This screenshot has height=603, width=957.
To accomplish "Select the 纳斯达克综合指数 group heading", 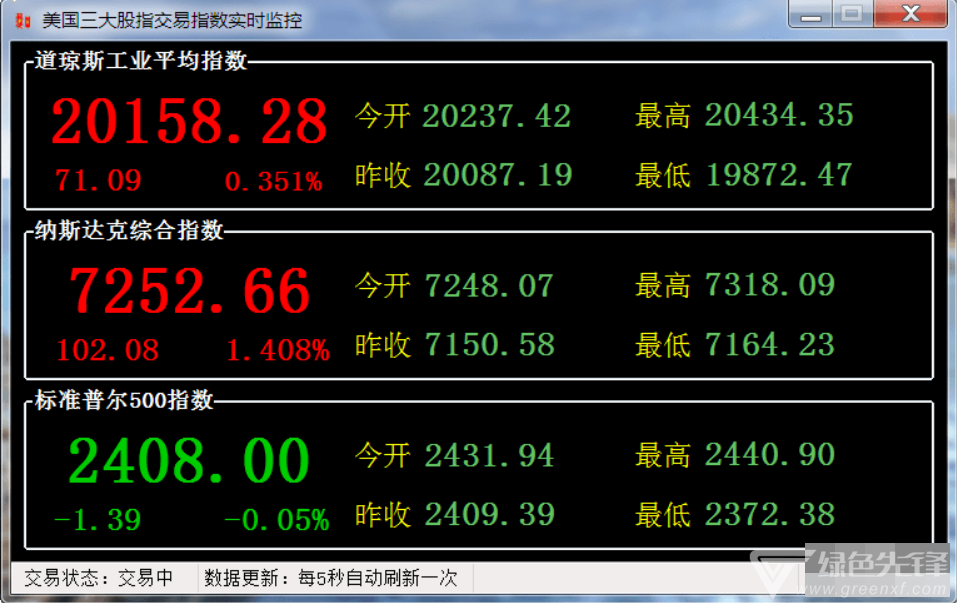I will pyautogui.click(x=129, y=231).
